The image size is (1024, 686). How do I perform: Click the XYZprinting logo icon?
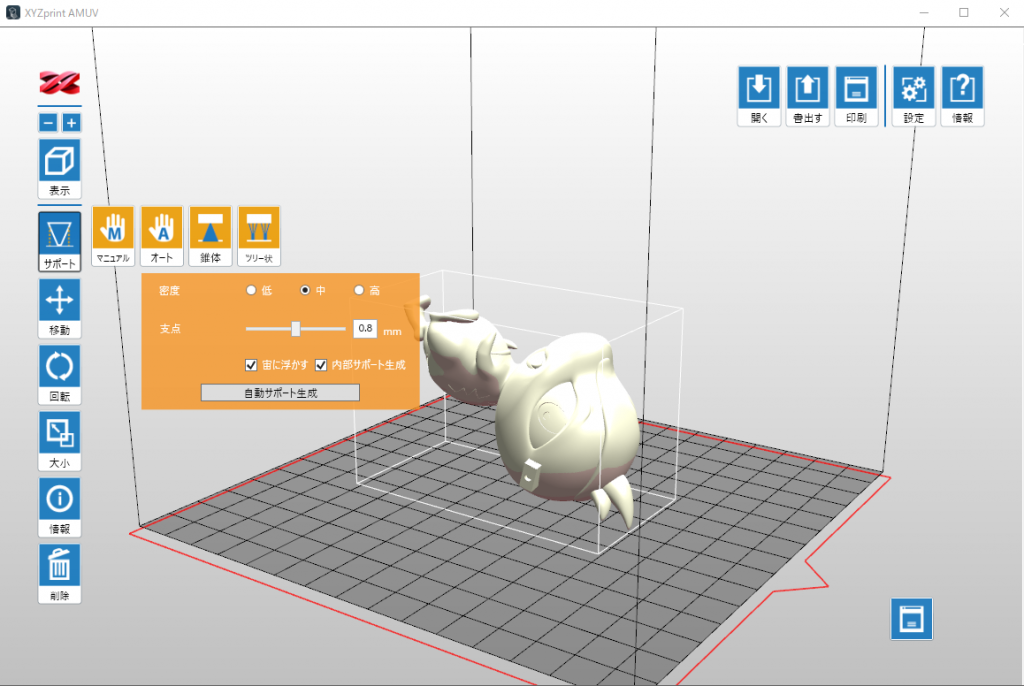click(59, 83)
